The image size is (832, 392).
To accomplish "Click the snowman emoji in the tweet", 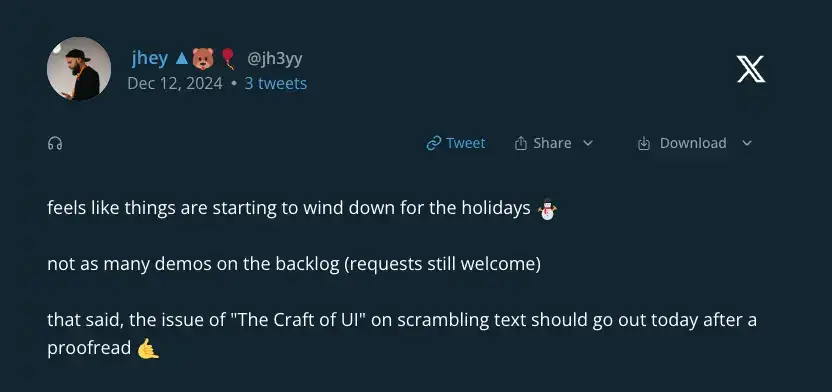I will (x=547, y=209).
